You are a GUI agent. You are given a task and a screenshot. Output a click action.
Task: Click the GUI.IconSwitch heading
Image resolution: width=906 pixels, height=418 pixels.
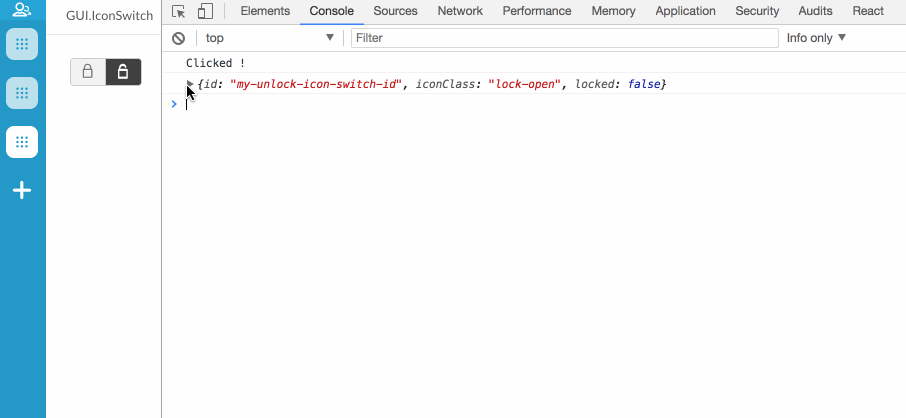pyautogui.click(x=109, y=16)
